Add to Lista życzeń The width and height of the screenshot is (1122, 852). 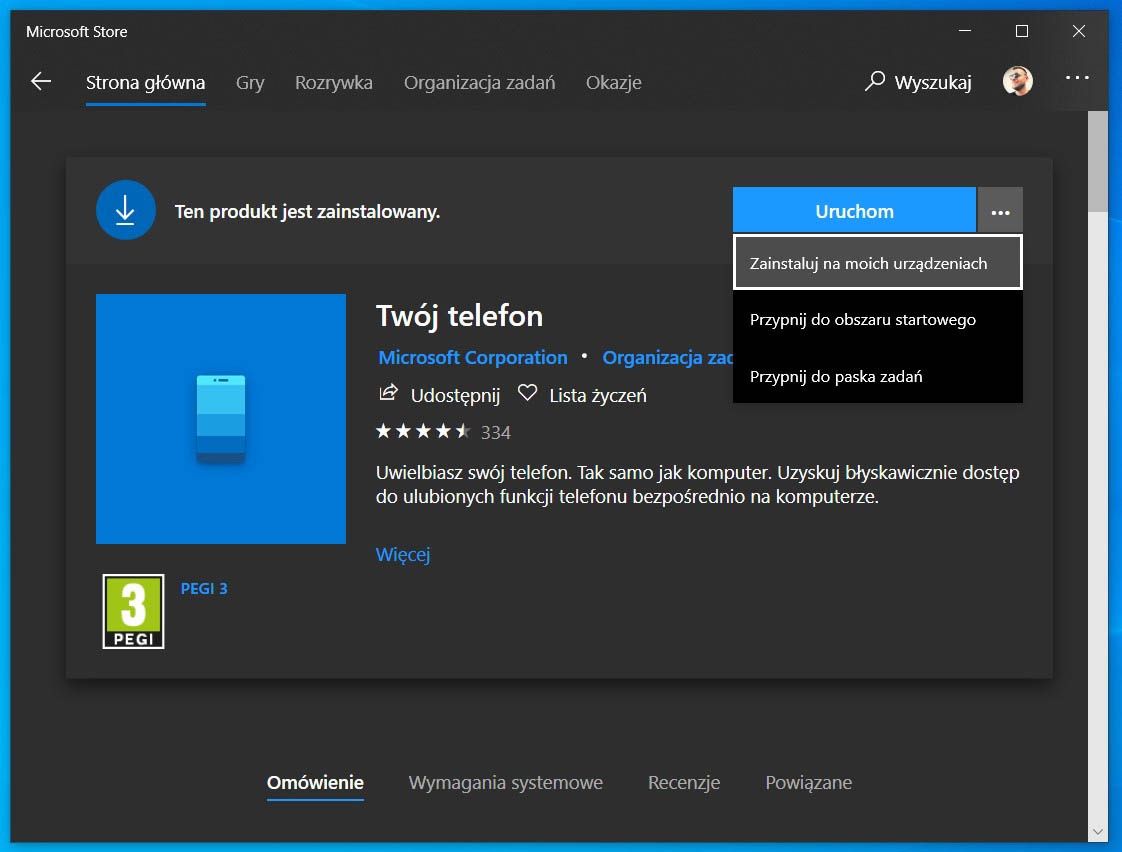pyautogui.click(x=597, y=395)
